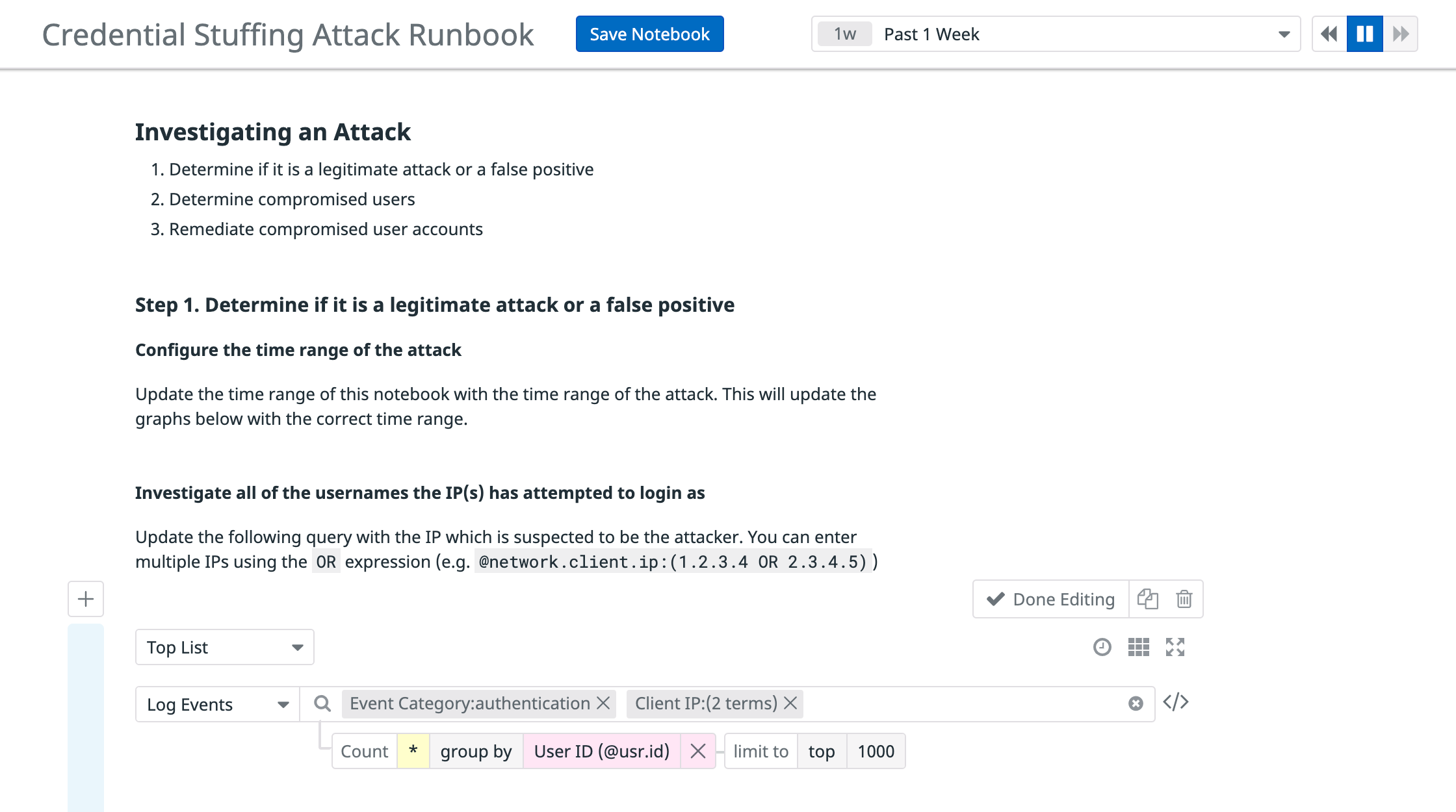Click the 1000 limit value to edit it

pos(876,751)
